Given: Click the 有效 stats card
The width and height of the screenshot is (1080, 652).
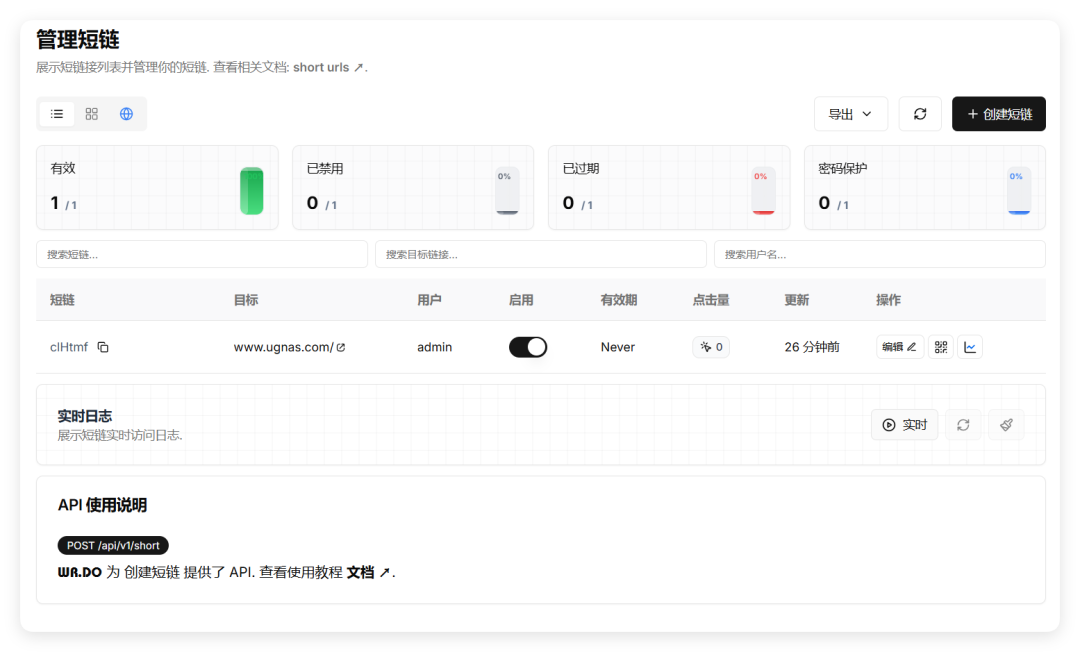Looking at the screenshot, I should [157, 187].
